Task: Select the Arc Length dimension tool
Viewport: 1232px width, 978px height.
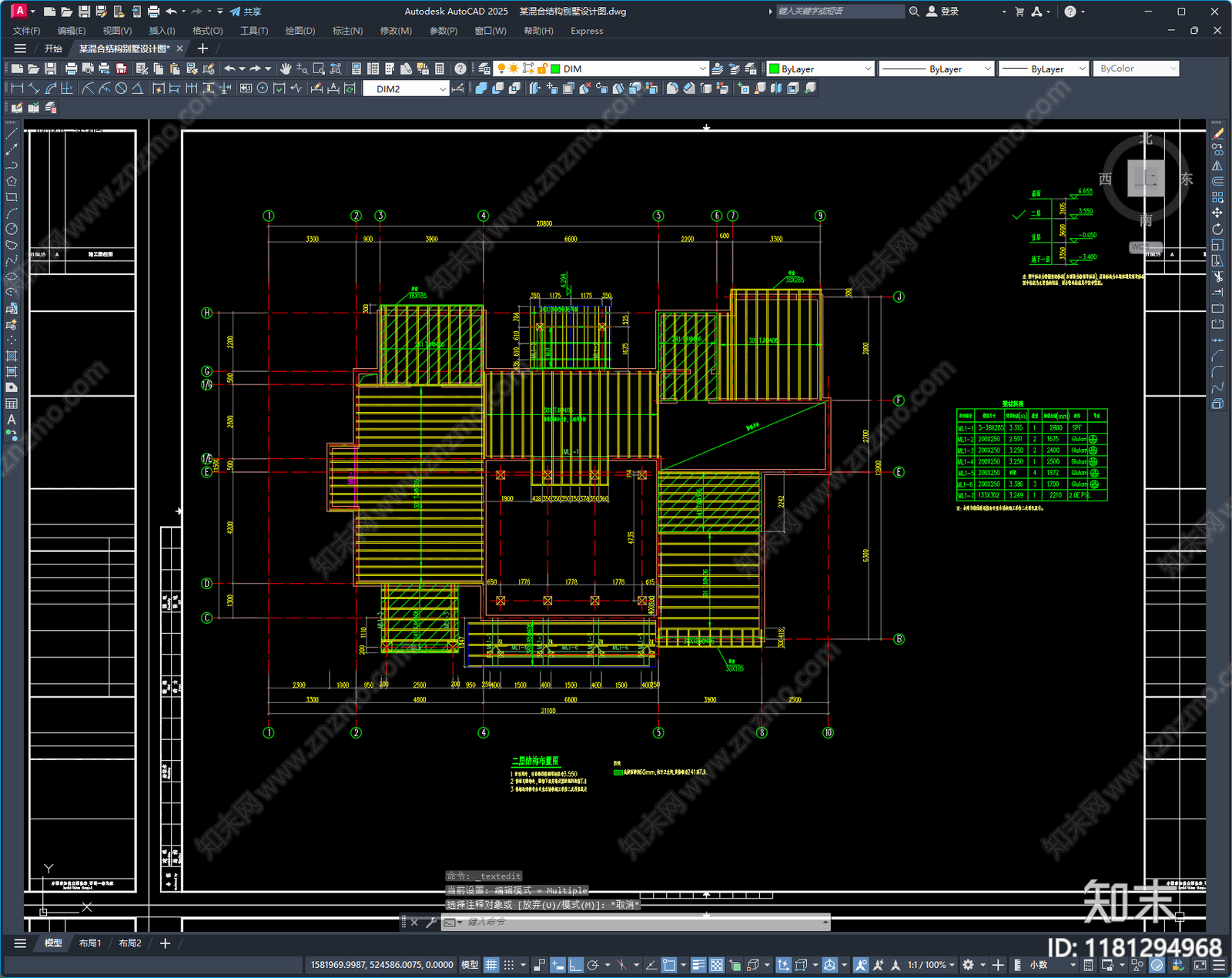Action: [51, 89]
